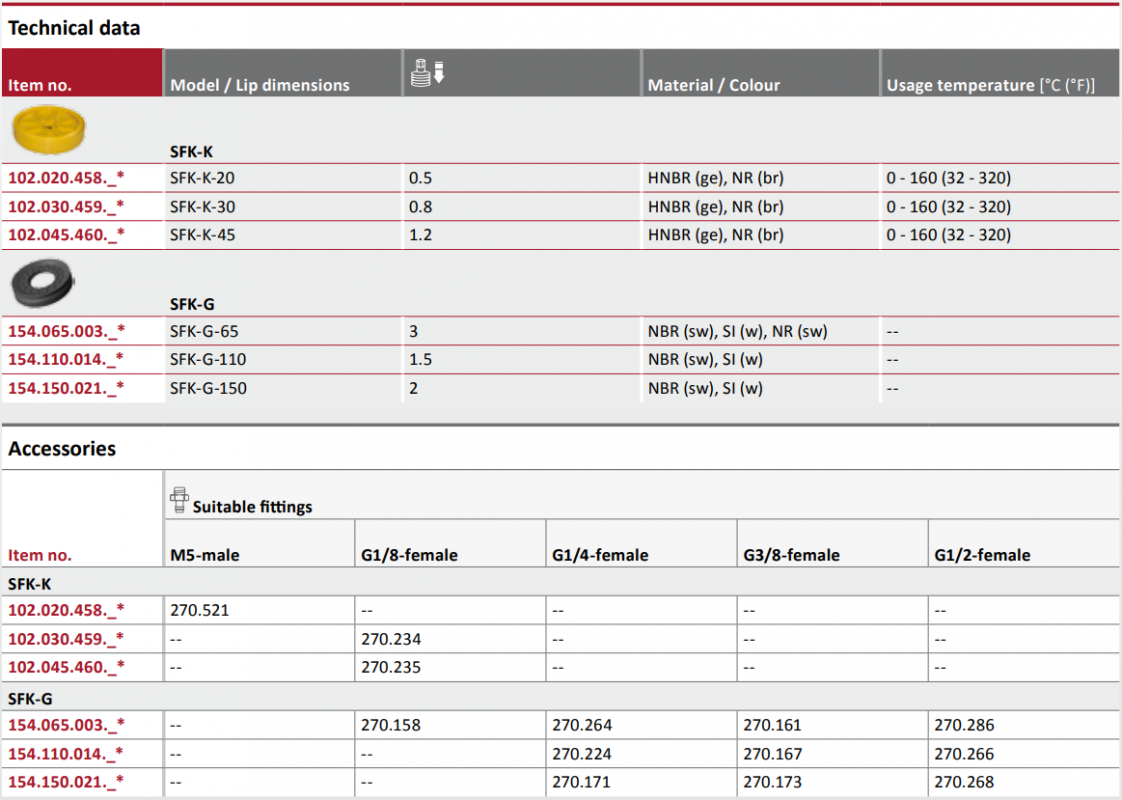Click fitting number "270.235"
1122x800 pixels.
(391, 667)
